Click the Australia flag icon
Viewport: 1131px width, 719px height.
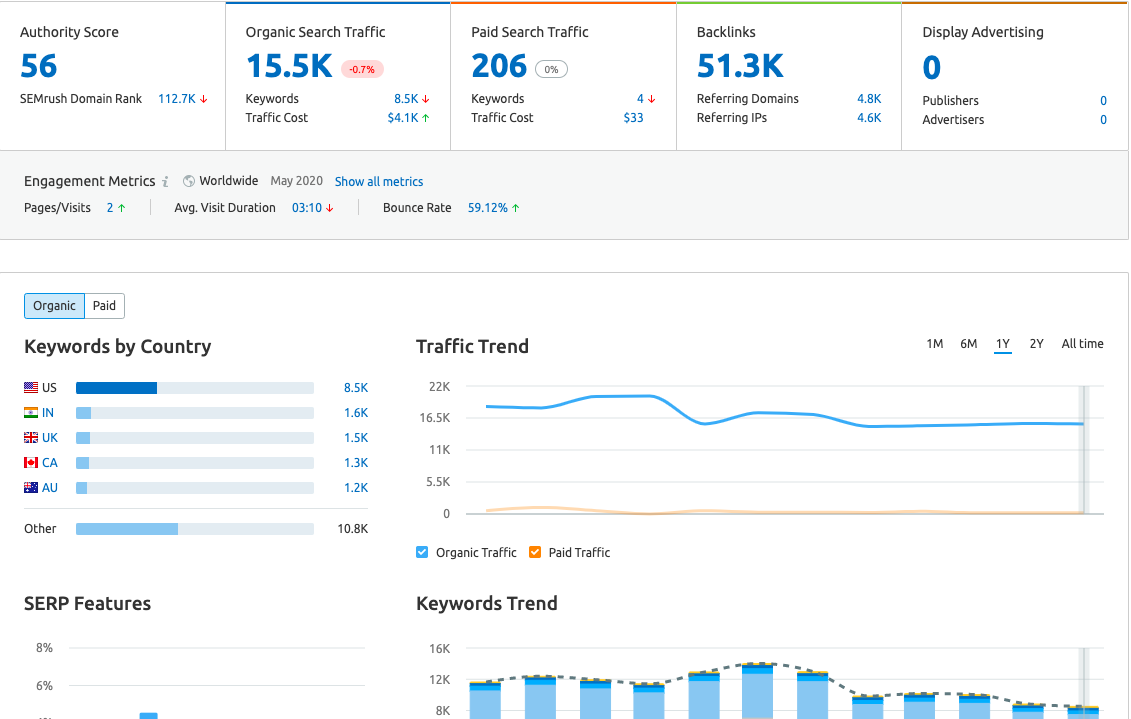click(31, 488)
